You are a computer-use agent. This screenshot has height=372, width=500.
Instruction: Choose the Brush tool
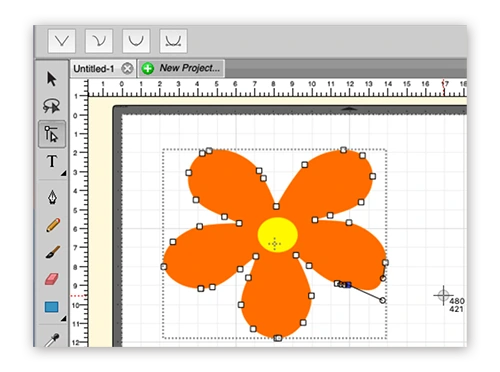[53, 252]
